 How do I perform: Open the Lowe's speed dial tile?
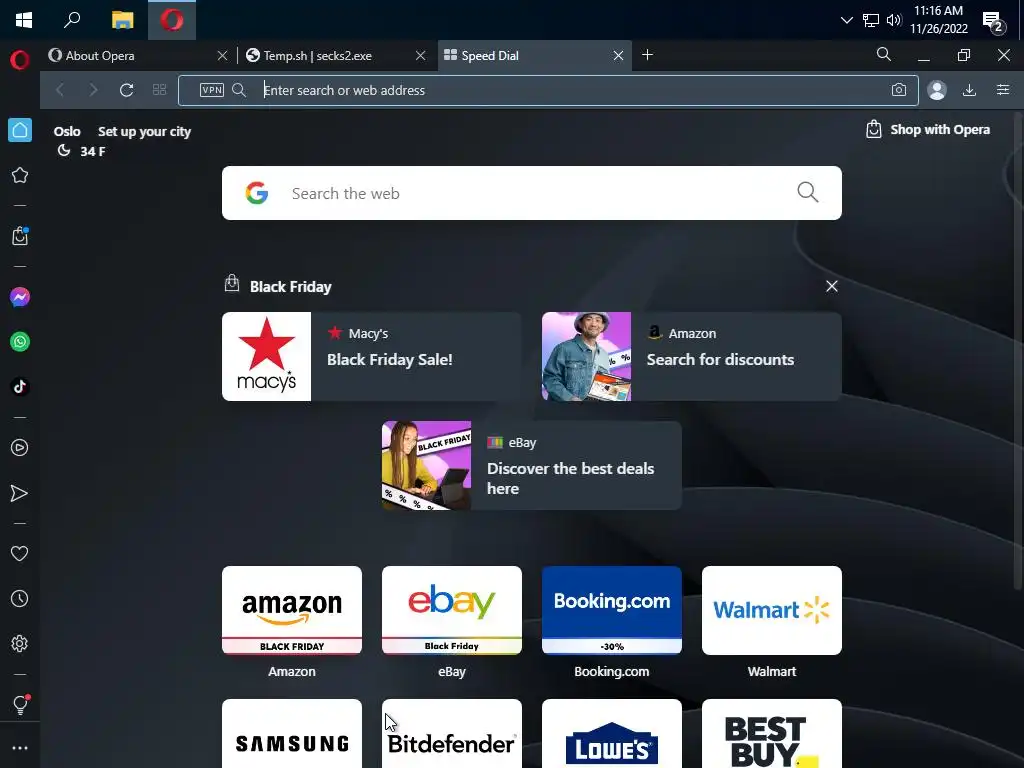(612, 734)
